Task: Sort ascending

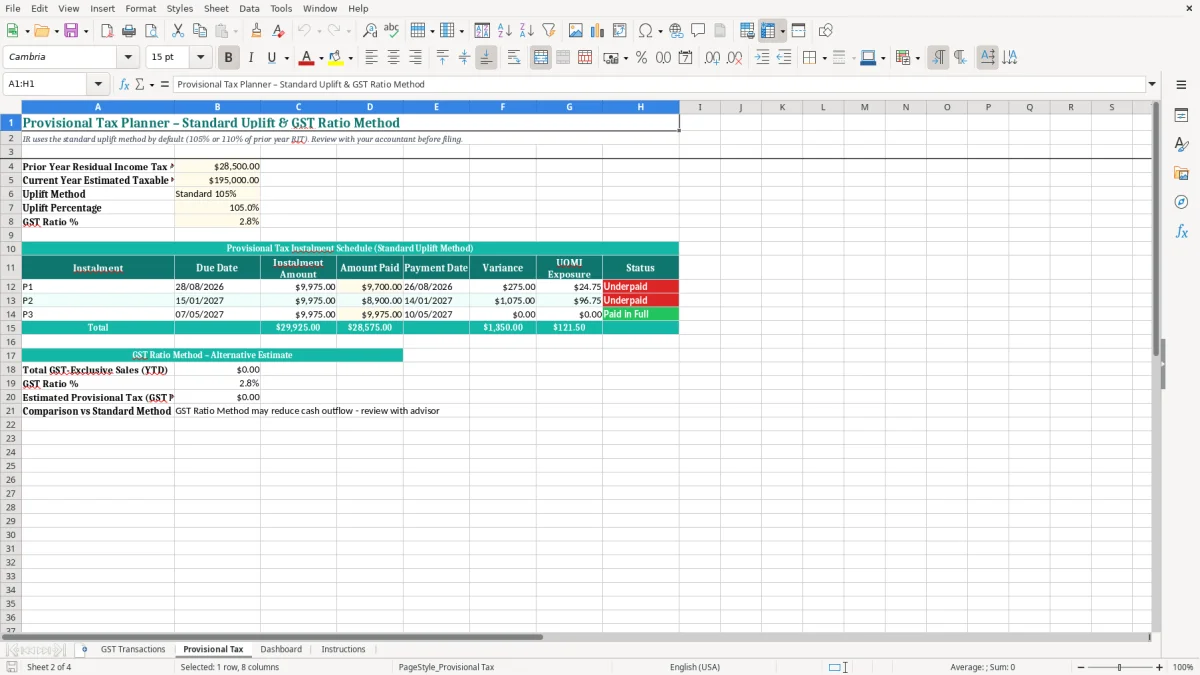Action: click(505, 31)
